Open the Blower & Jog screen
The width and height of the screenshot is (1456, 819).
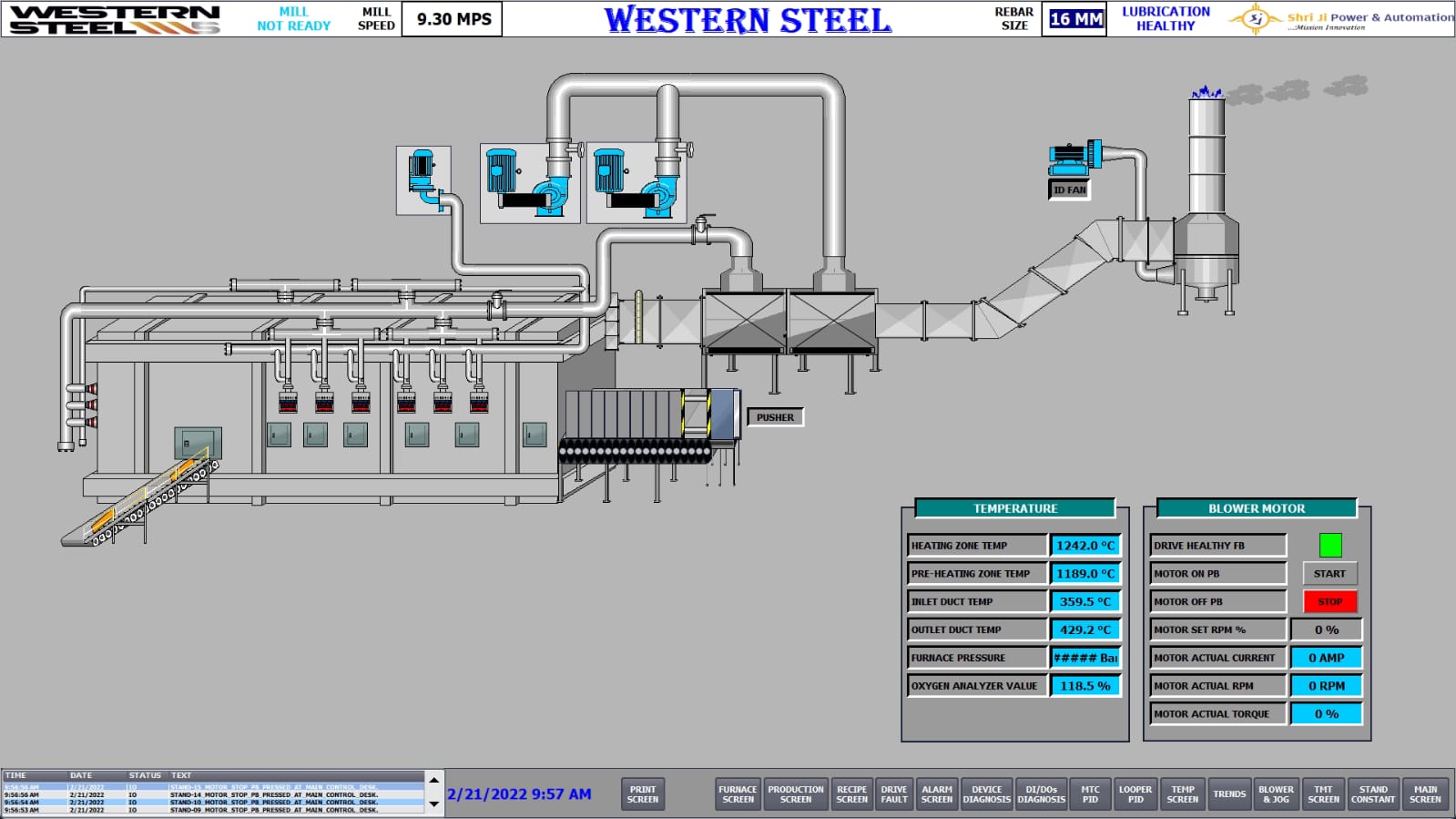(1276, 794)
